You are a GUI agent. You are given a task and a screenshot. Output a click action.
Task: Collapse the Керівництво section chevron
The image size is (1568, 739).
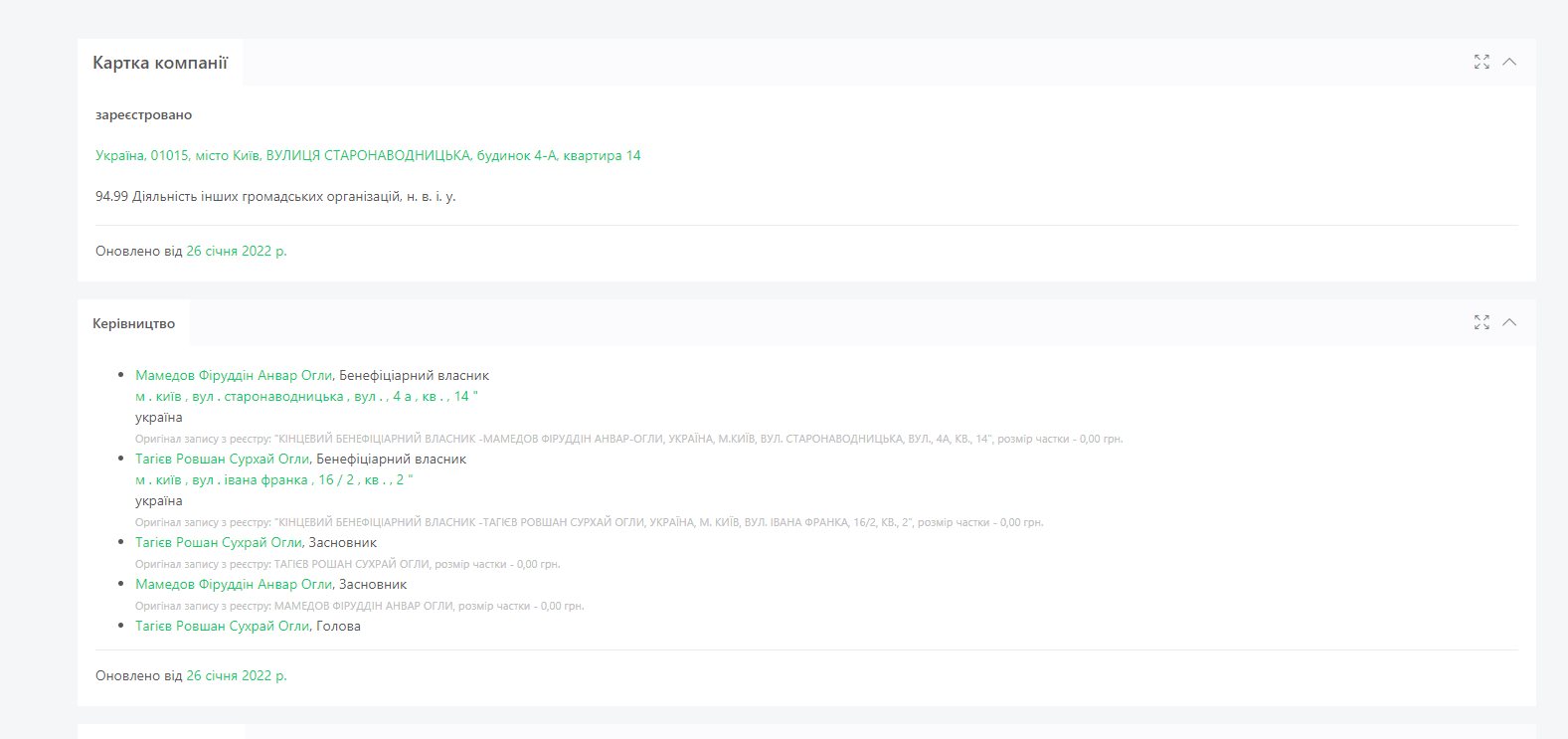[1509, 322]
